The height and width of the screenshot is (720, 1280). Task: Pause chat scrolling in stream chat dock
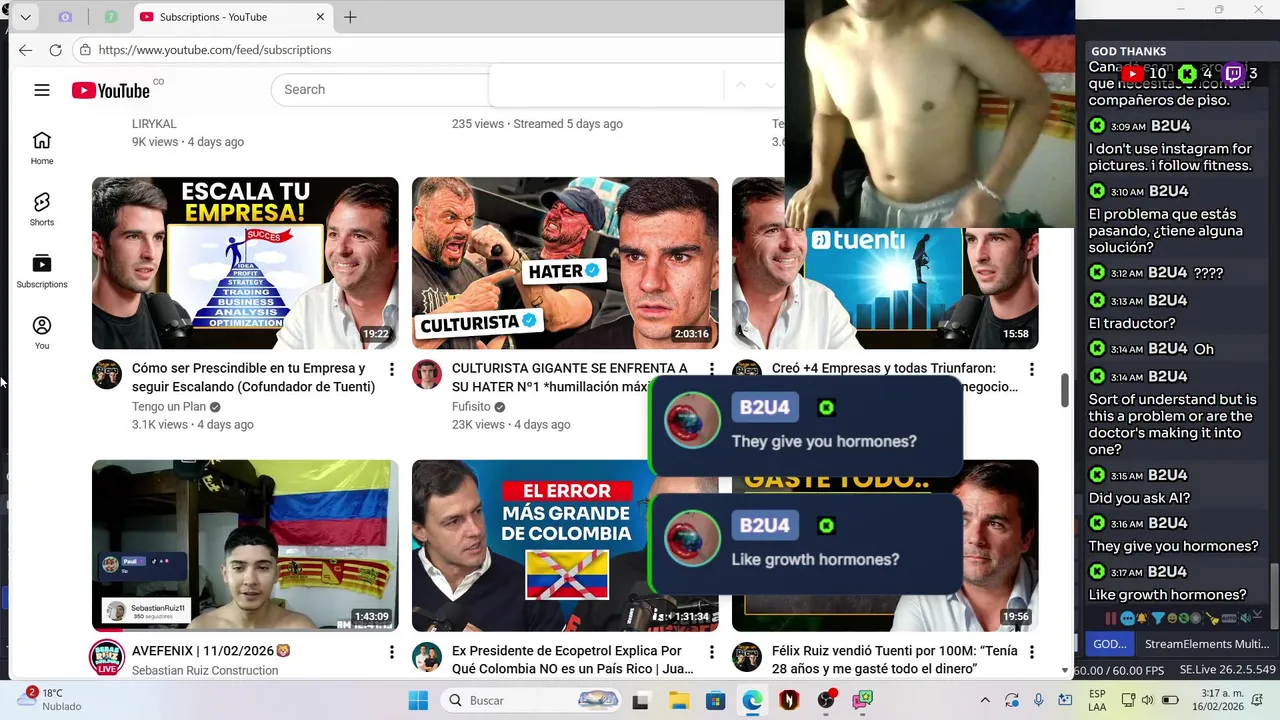point(1111,618)
